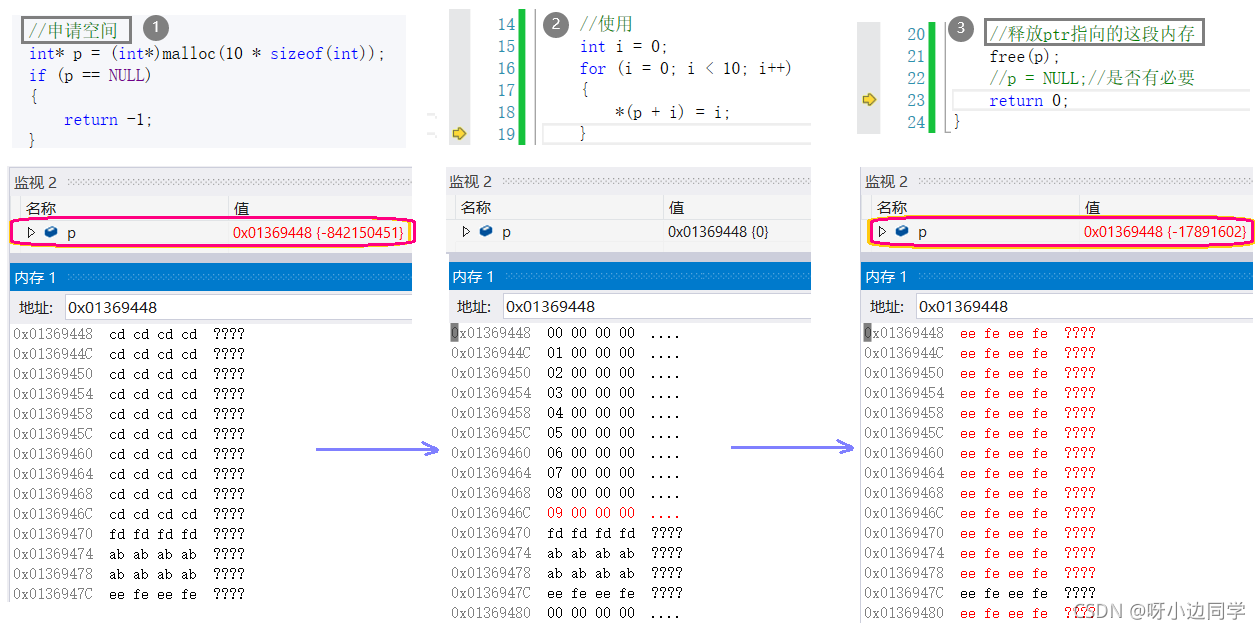Viewport: 1260px width, 629px height.
Task: Select the 监视 2 panel title above {-17891602}
Action: pyautogui.click(x=887, y=182)
